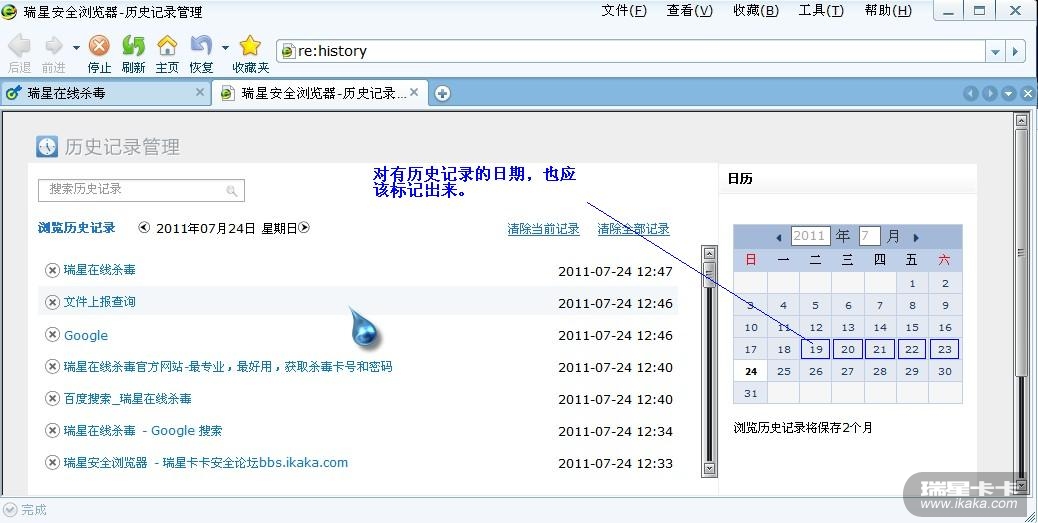Click history list scrollbar up arrow
Image resolution: width=1038 pixels, height=523 pixels.
[709, 254]
